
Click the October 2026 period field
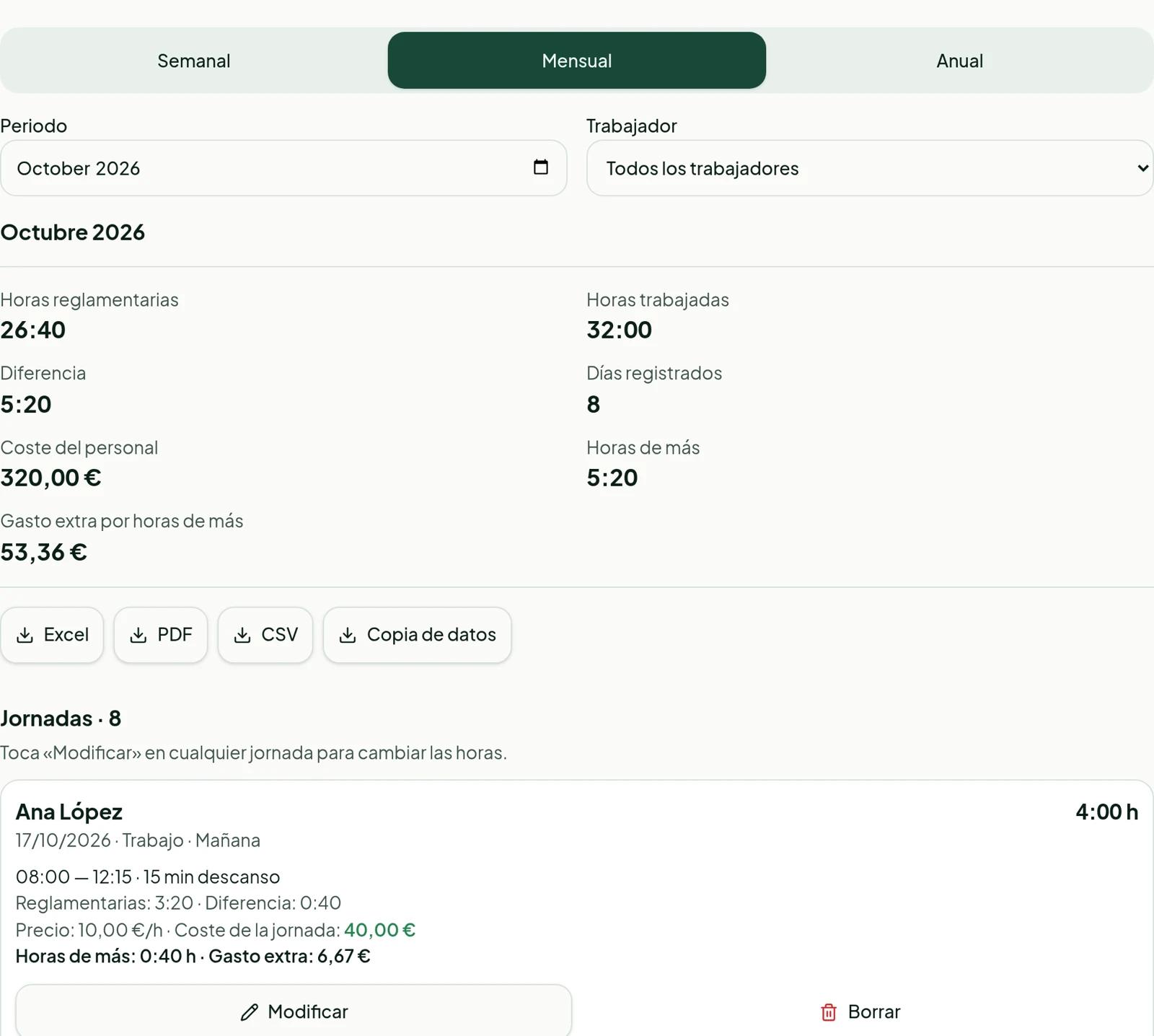click(x=283, y=168)
